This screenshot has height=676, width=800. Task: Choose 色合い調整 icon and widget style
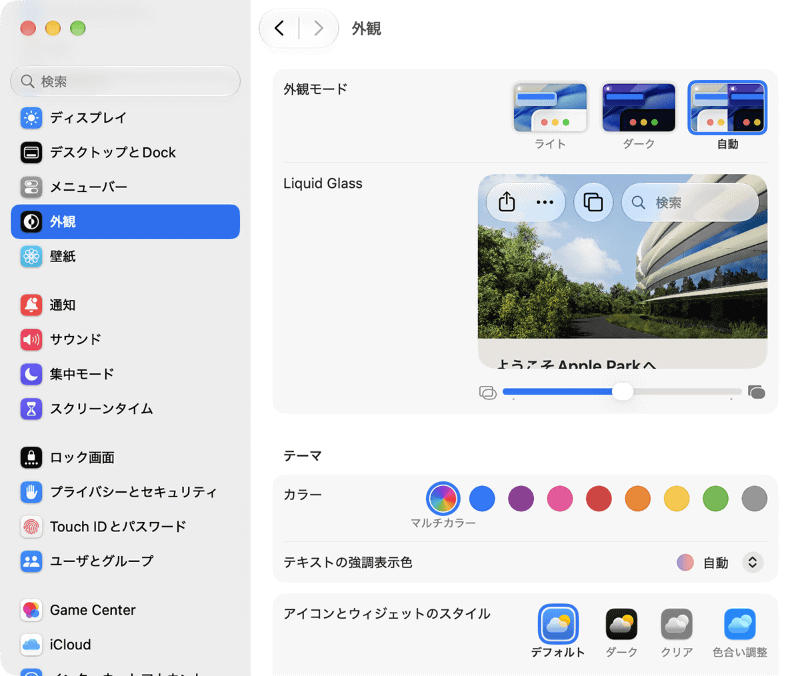coord(740,632)
